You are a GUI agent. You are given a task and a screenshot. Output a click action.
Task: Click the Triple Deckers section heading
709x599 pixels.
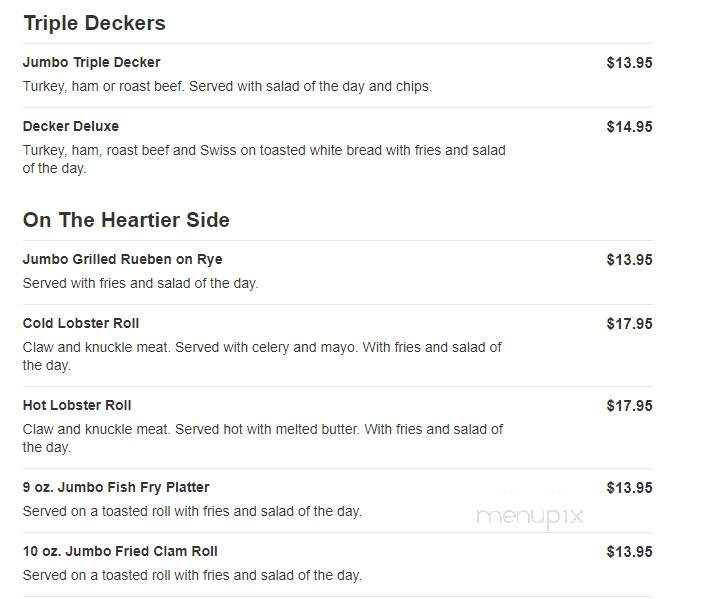pyautogui.click(x=95, y=23)
